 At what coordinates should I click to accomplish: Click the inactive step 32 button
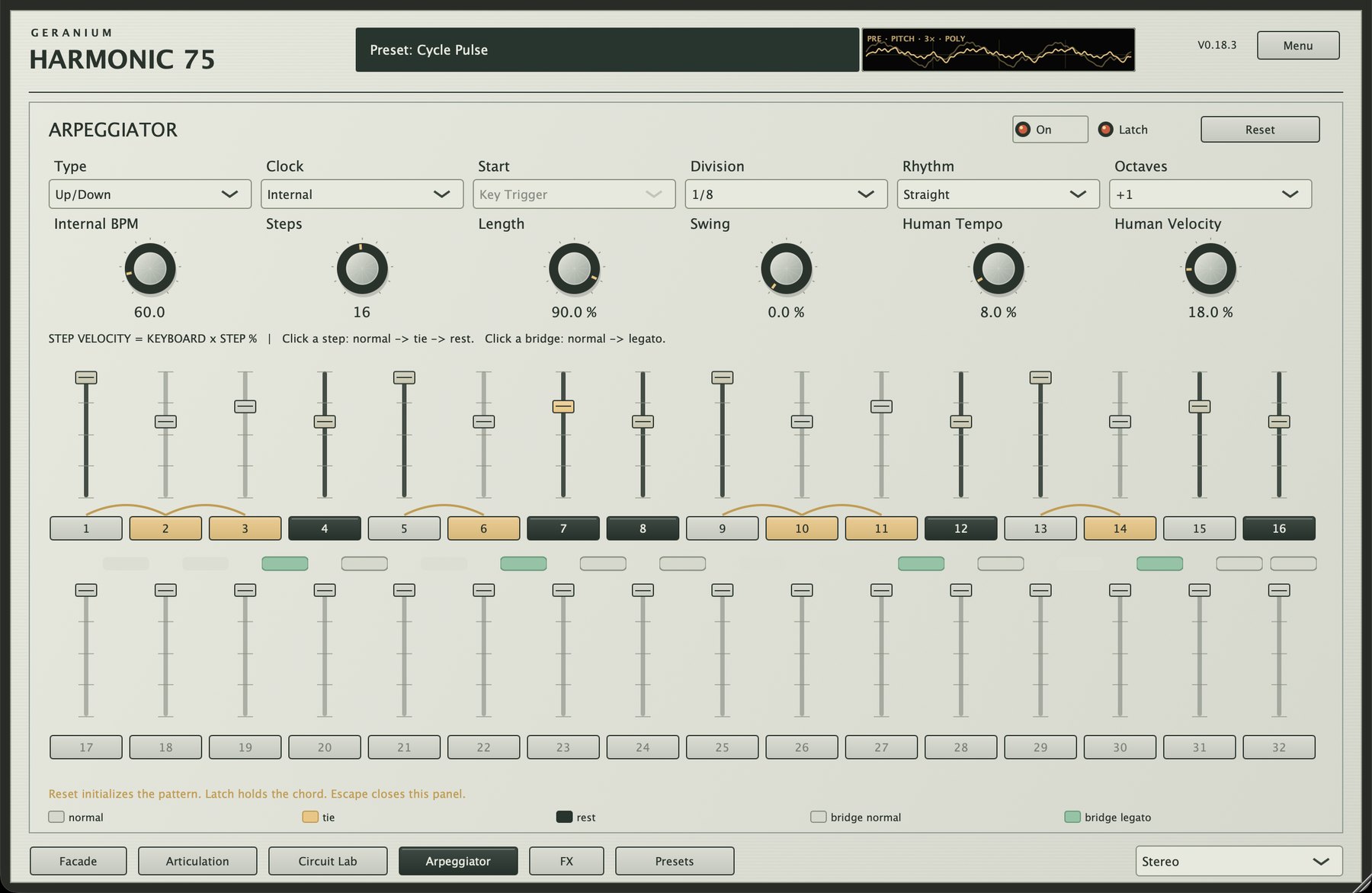tap(1279, 747)
